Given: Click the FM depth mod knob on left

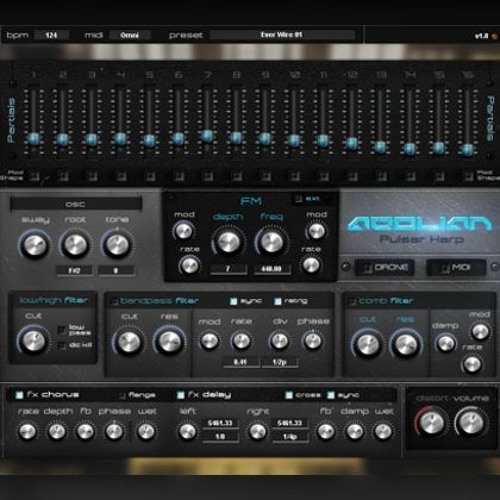Looking at the screenshot, I should [x=184, y=231].
